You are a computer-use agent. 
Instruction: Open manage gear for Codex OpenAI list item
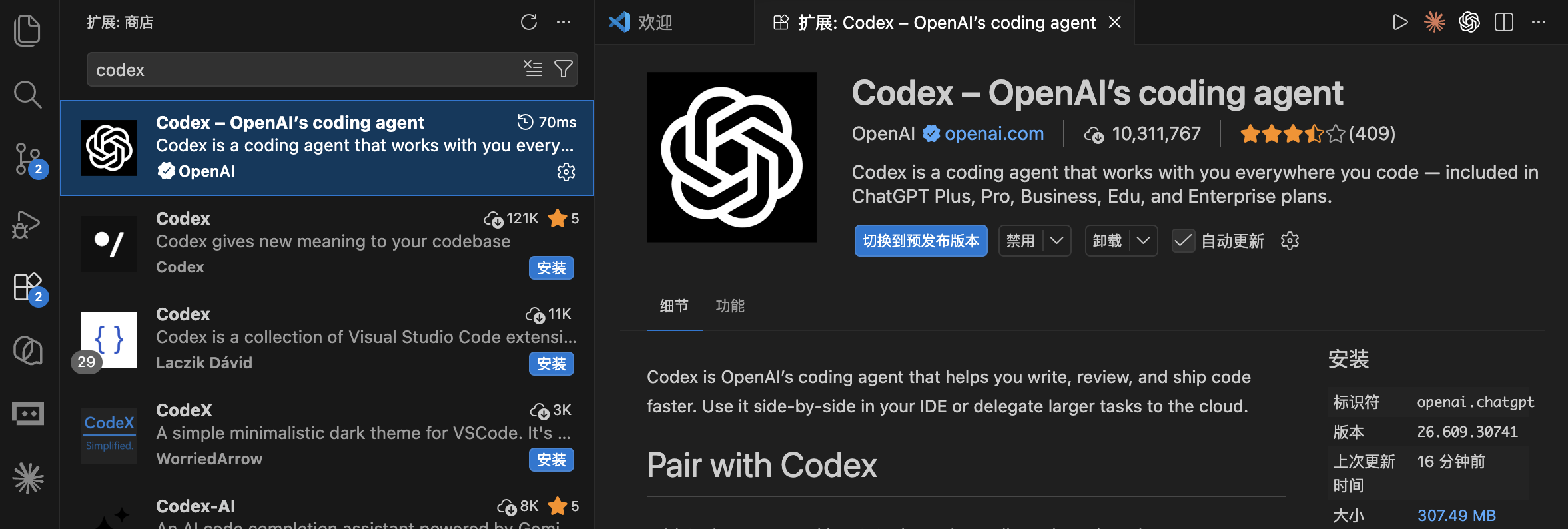click(566, 172)
